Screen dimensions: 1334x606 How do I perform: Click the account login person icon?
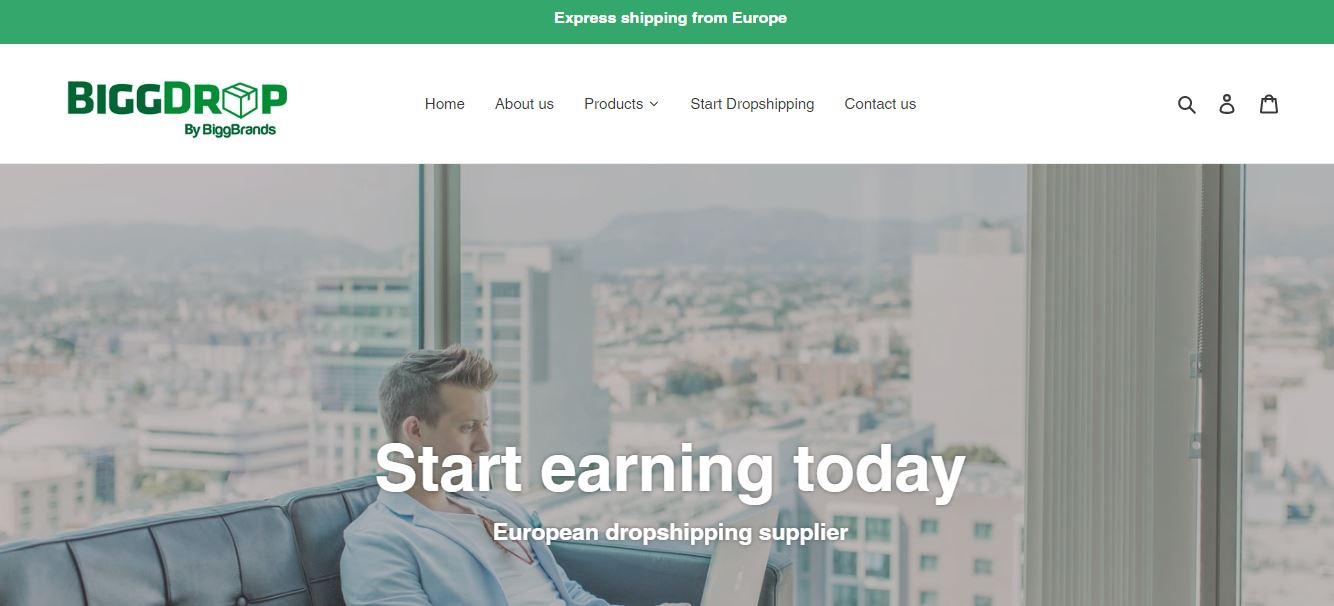click(x=1227, y=104)
